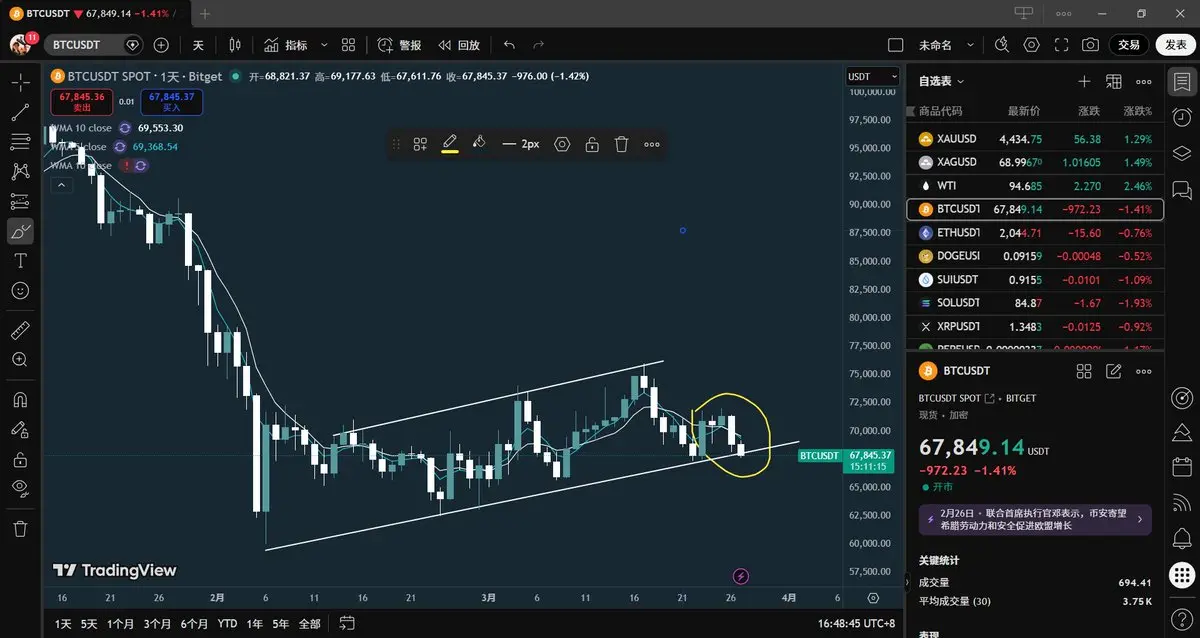Switch to the YTD range tab
Viewport: 1200px width, 638px height.
coord(228,624)
